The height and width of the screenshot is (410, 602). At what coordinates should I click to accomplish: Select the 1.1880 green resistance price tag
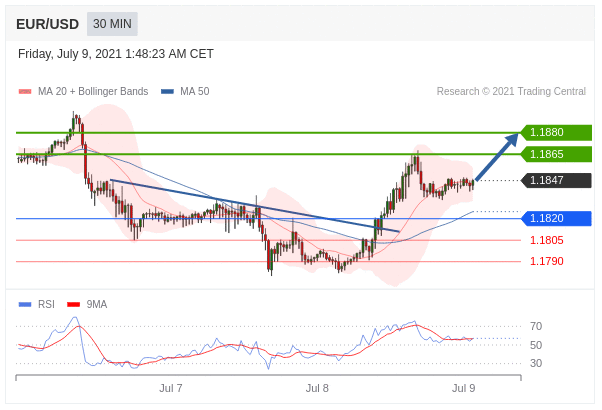(x=556, y=132)
